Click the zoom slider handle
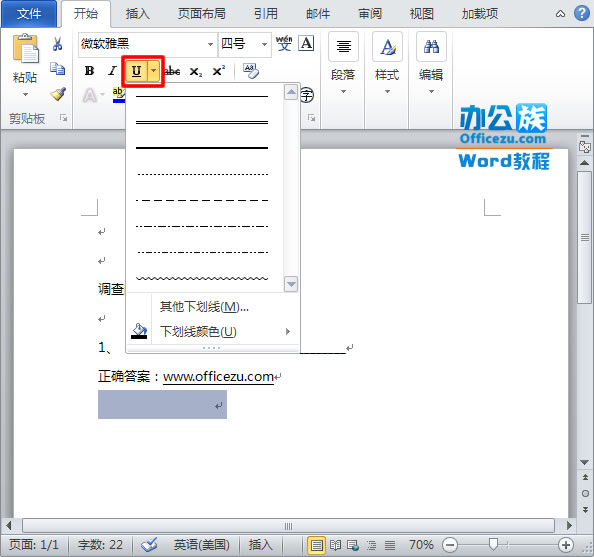The height and width of the screenshot is (557, 594). point(493,544)
